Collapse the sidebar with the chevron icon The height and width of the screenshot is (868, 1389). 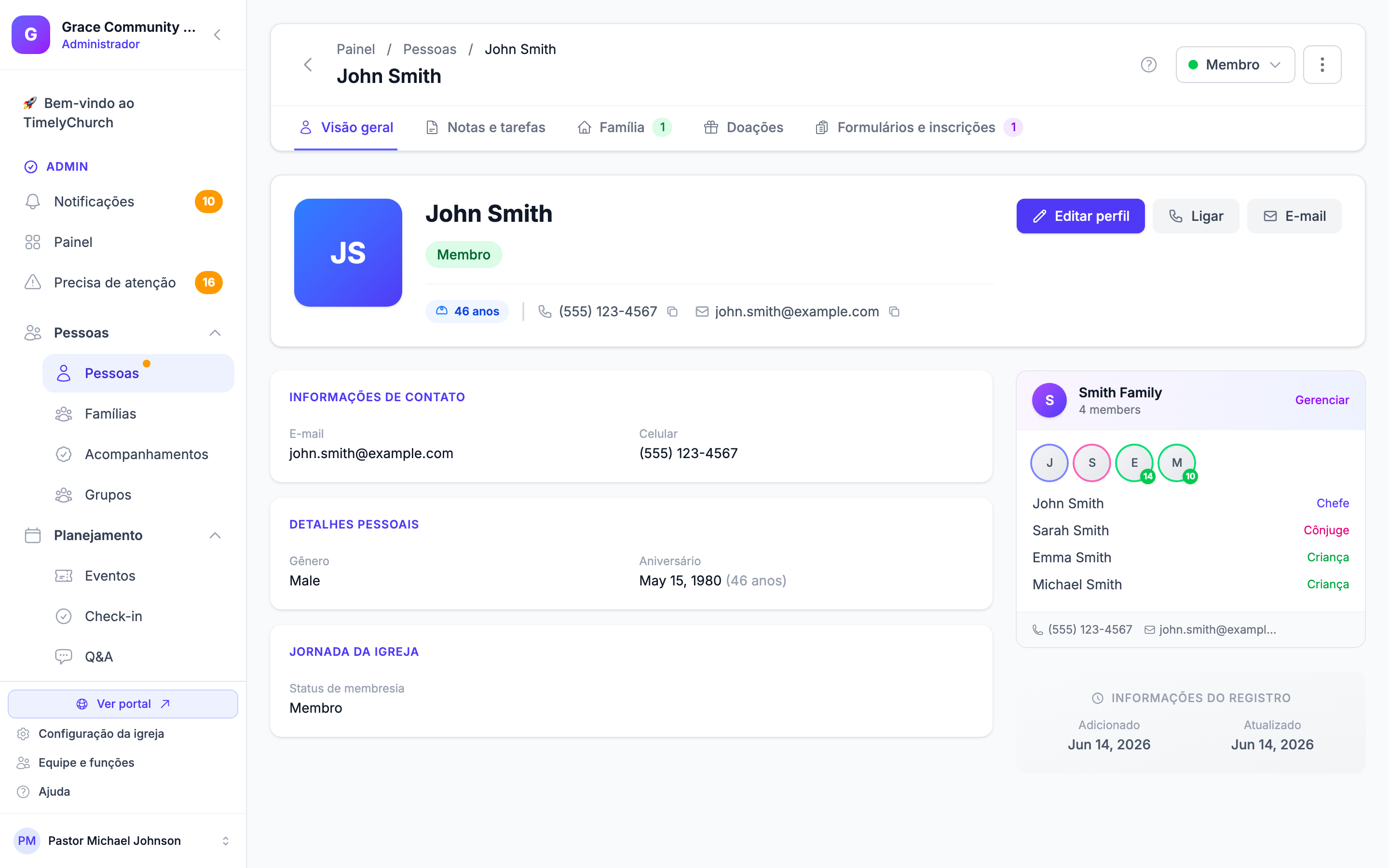point(217,35)
